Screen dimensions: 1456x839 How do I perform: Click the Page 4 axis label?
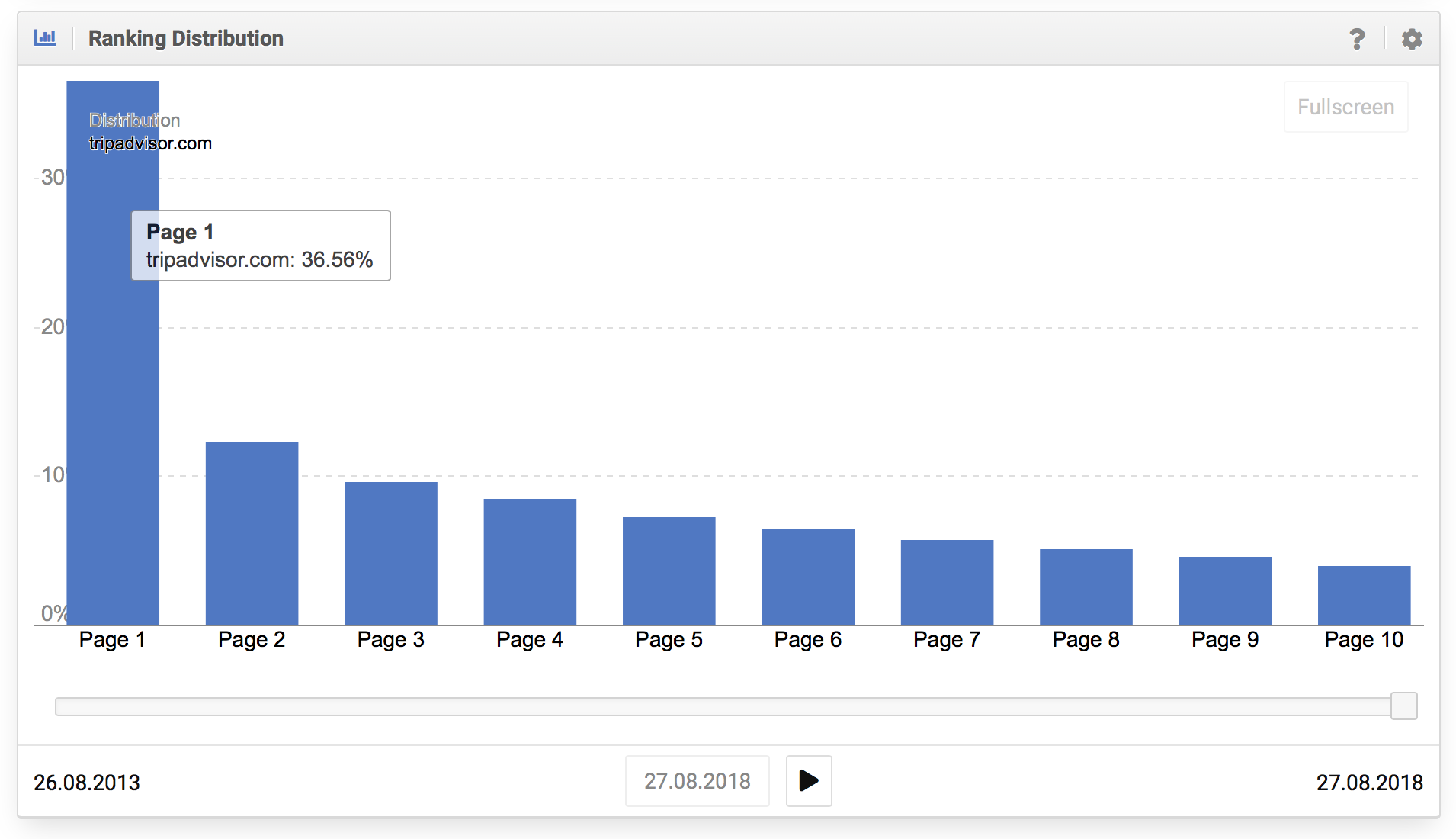(x=530, y=639)
